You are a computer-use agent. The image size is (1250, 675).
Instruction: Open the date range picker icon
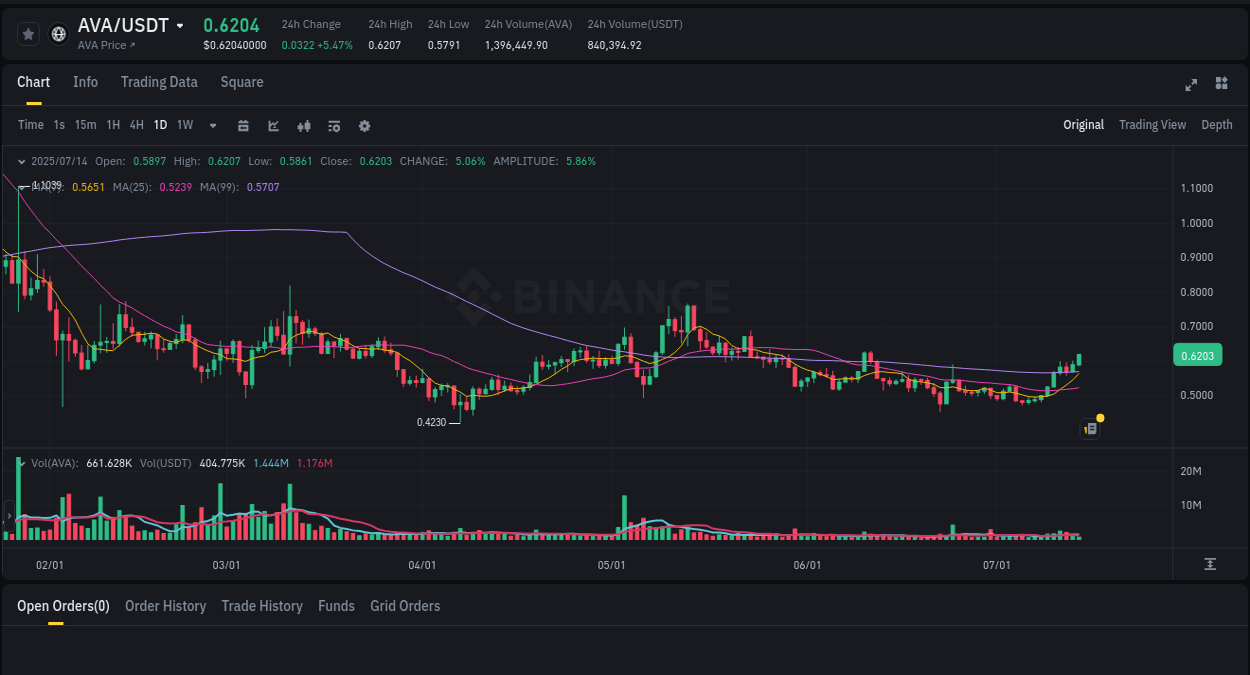tap(243, 125)
